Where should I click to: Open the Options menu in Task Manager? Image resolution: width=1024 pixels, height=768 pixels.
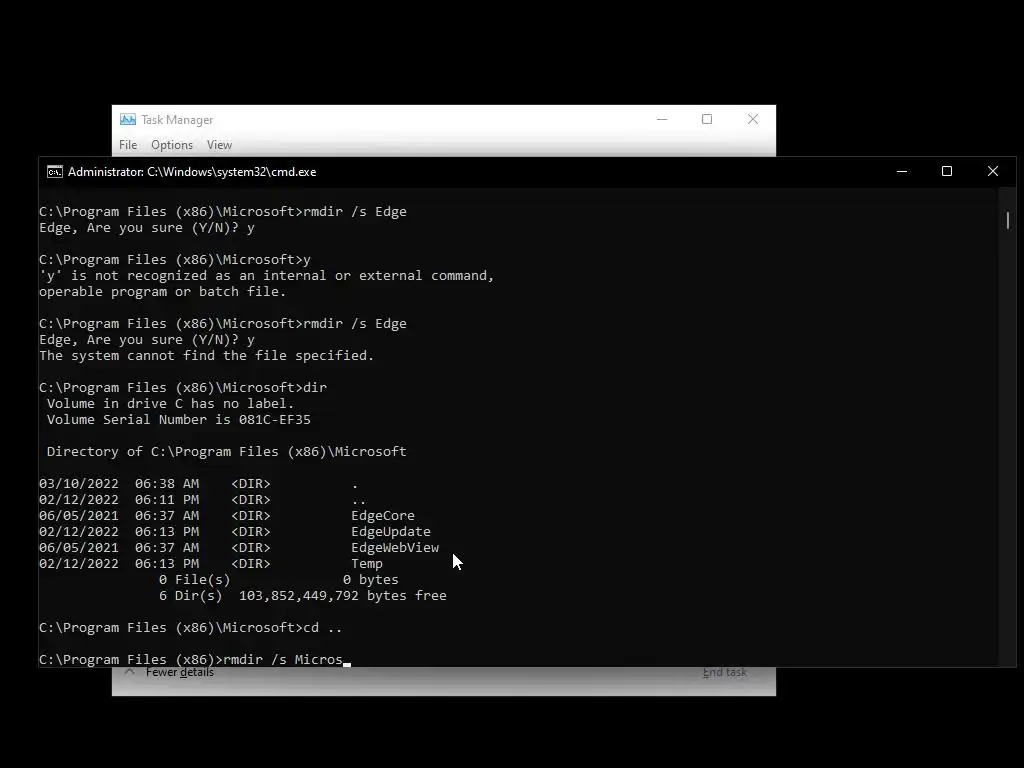(172, 145)
